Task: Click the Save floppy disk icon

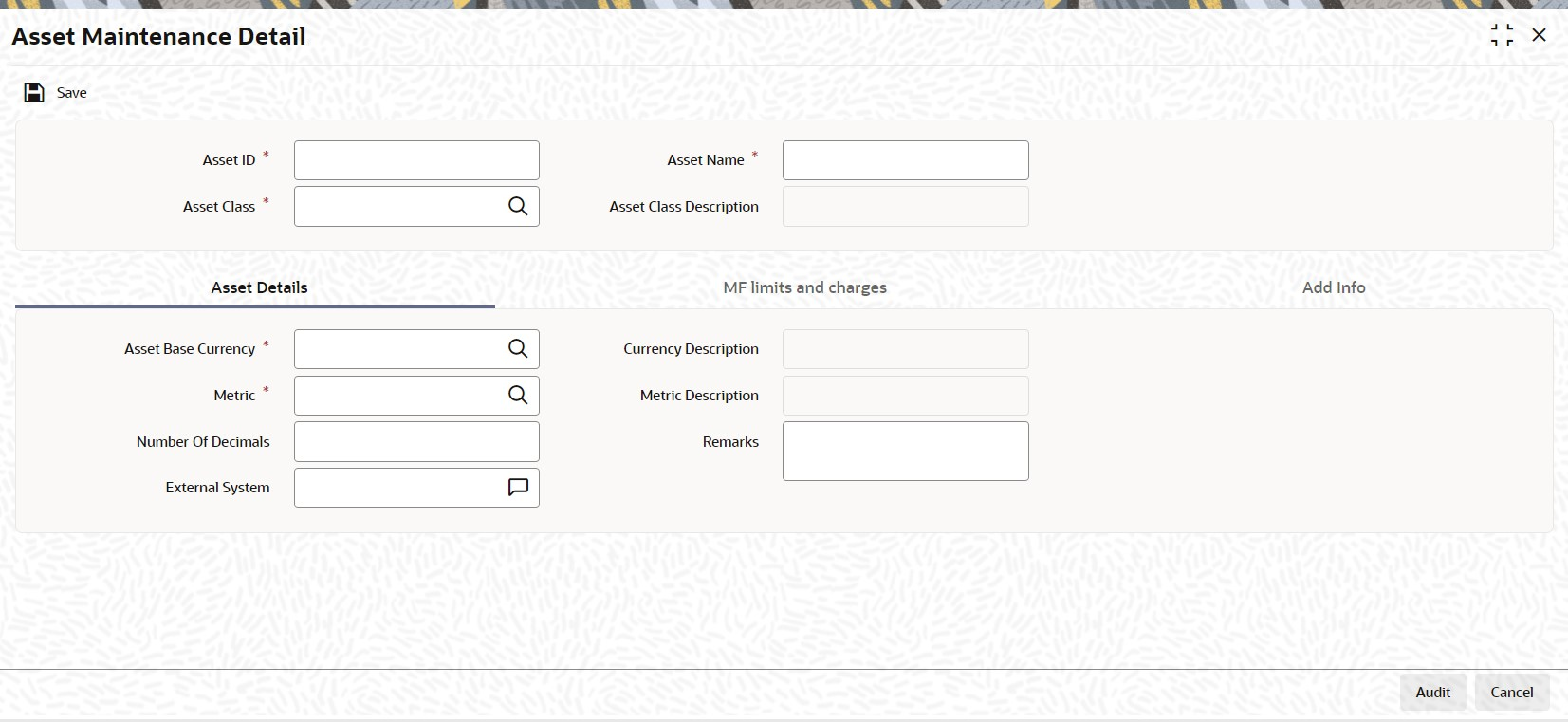Action: pos(34,92)
